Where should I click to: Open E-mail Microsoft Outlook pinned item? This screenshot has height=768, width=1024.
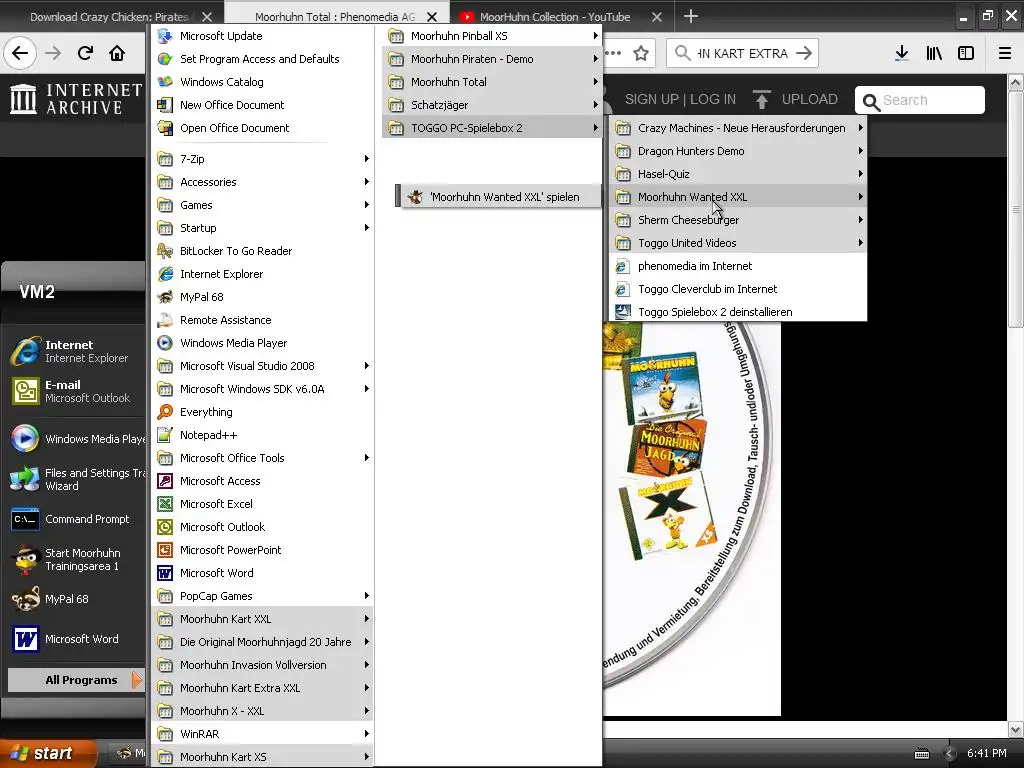coord(75,391)
